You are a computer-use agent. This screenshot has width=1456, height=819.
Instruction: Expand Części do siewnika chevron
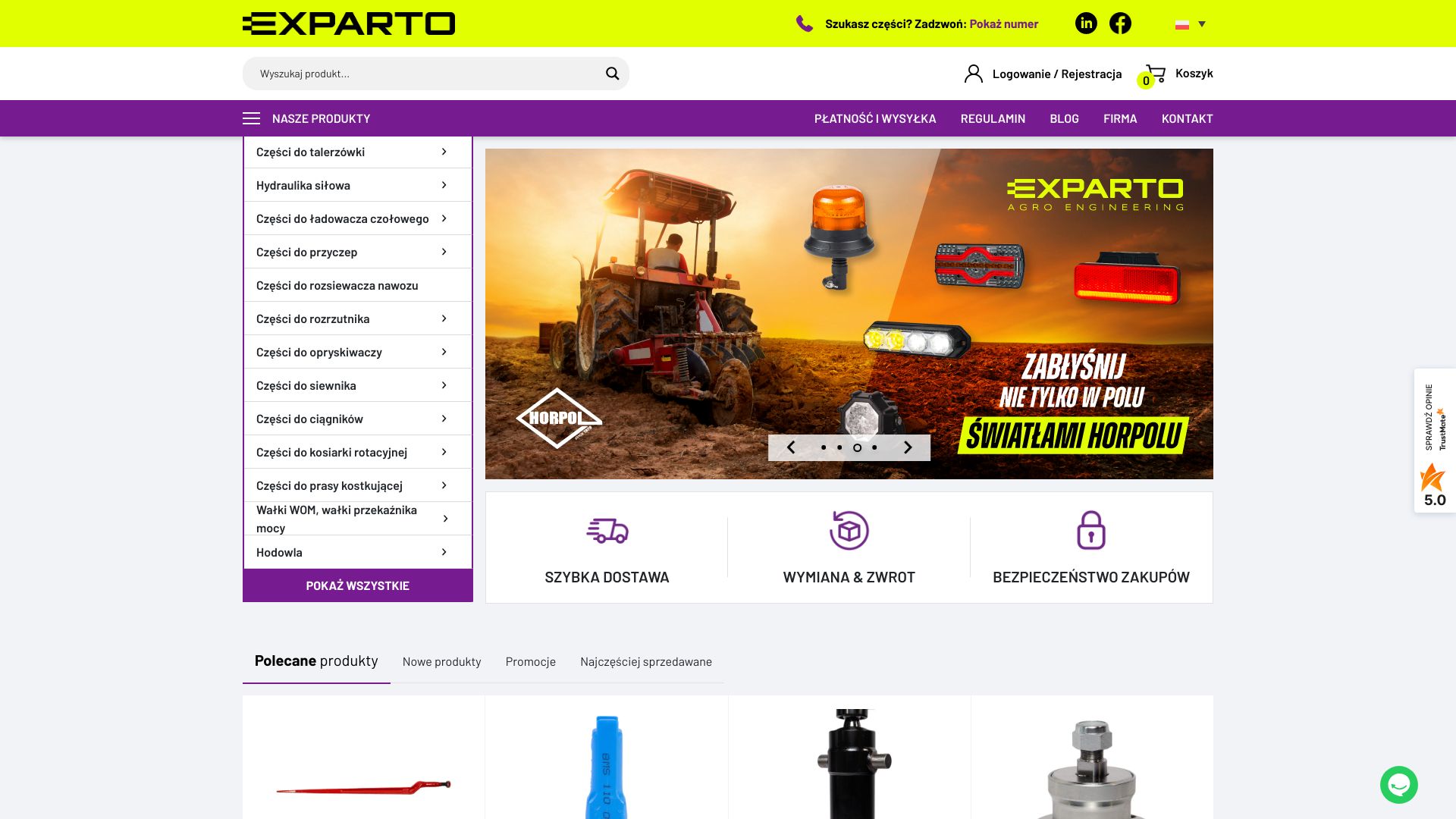click(x=444, y=385)
